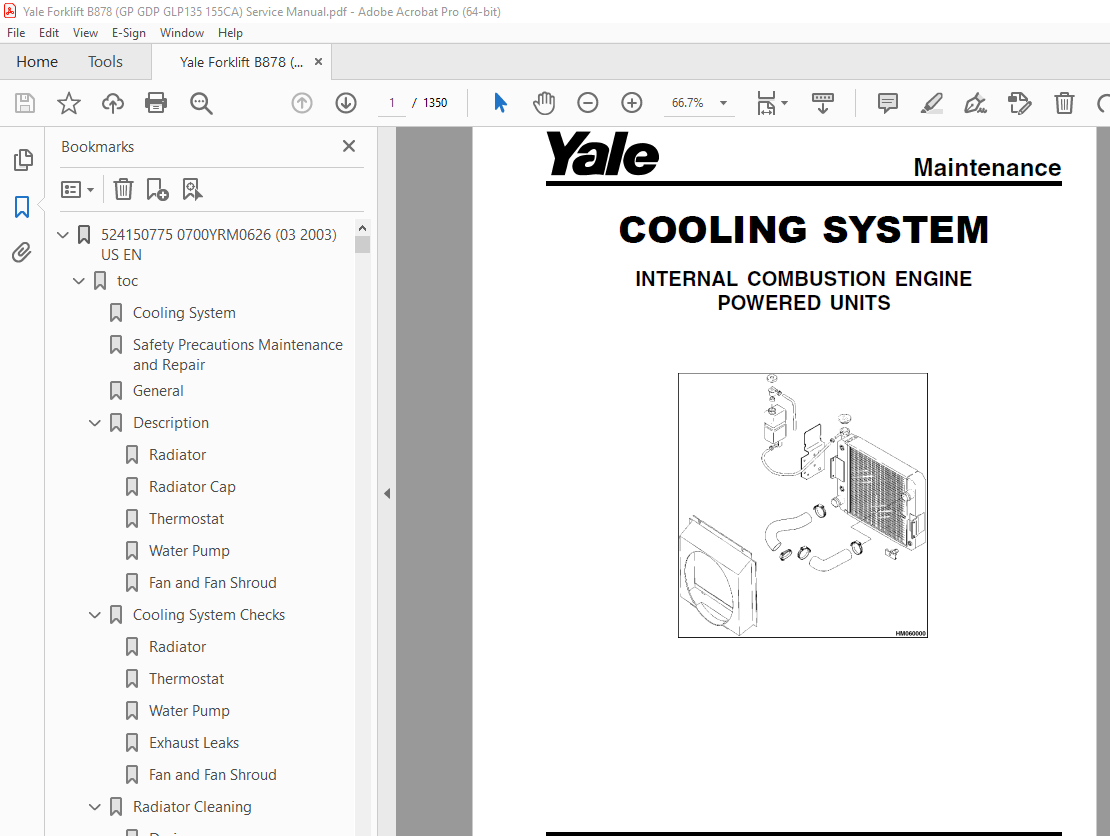Click the cloud upload icon
This screenshot has height=836, width=1110.
point(113,103)
